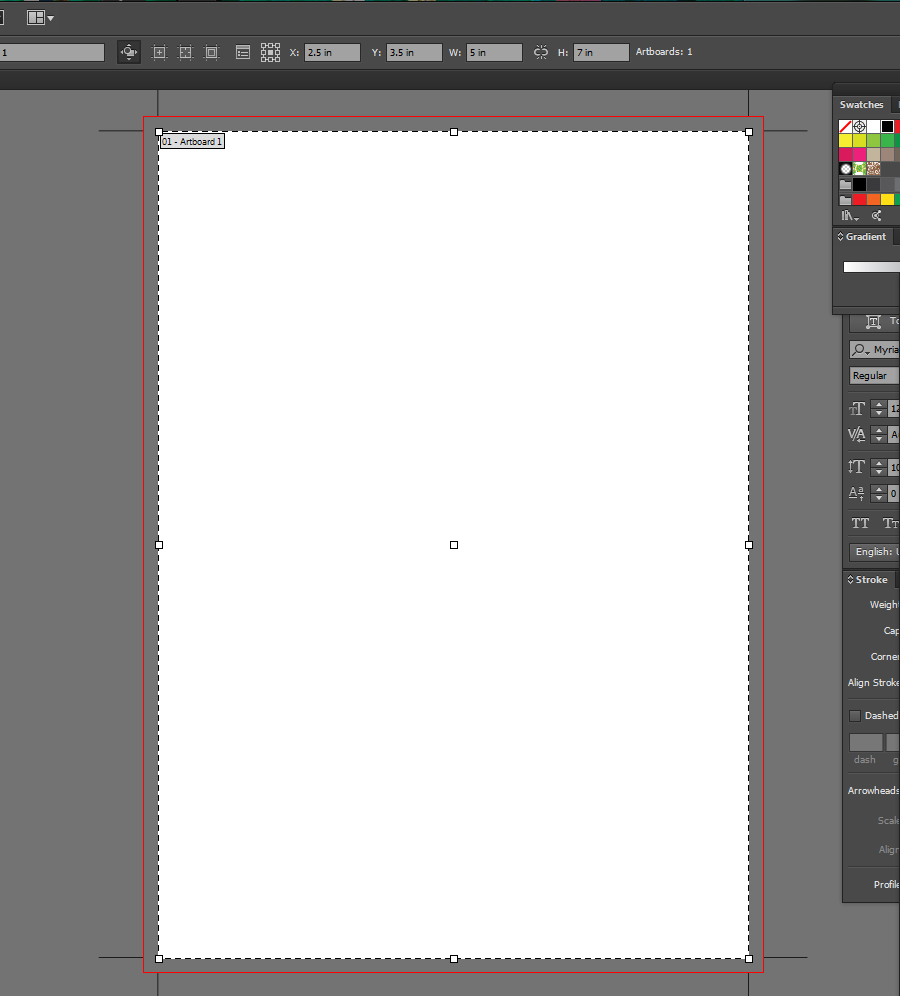900x996 pixels.
Task: Click the X position input field
Action: (332, 52)
